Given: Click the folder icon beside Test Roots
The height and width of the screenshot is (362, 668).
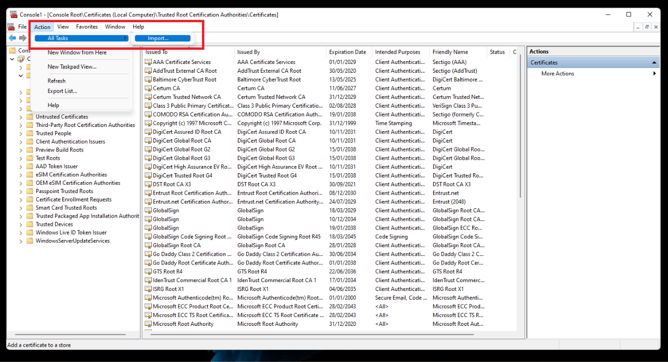Looking at the screenshot, I should click(29, 158).
